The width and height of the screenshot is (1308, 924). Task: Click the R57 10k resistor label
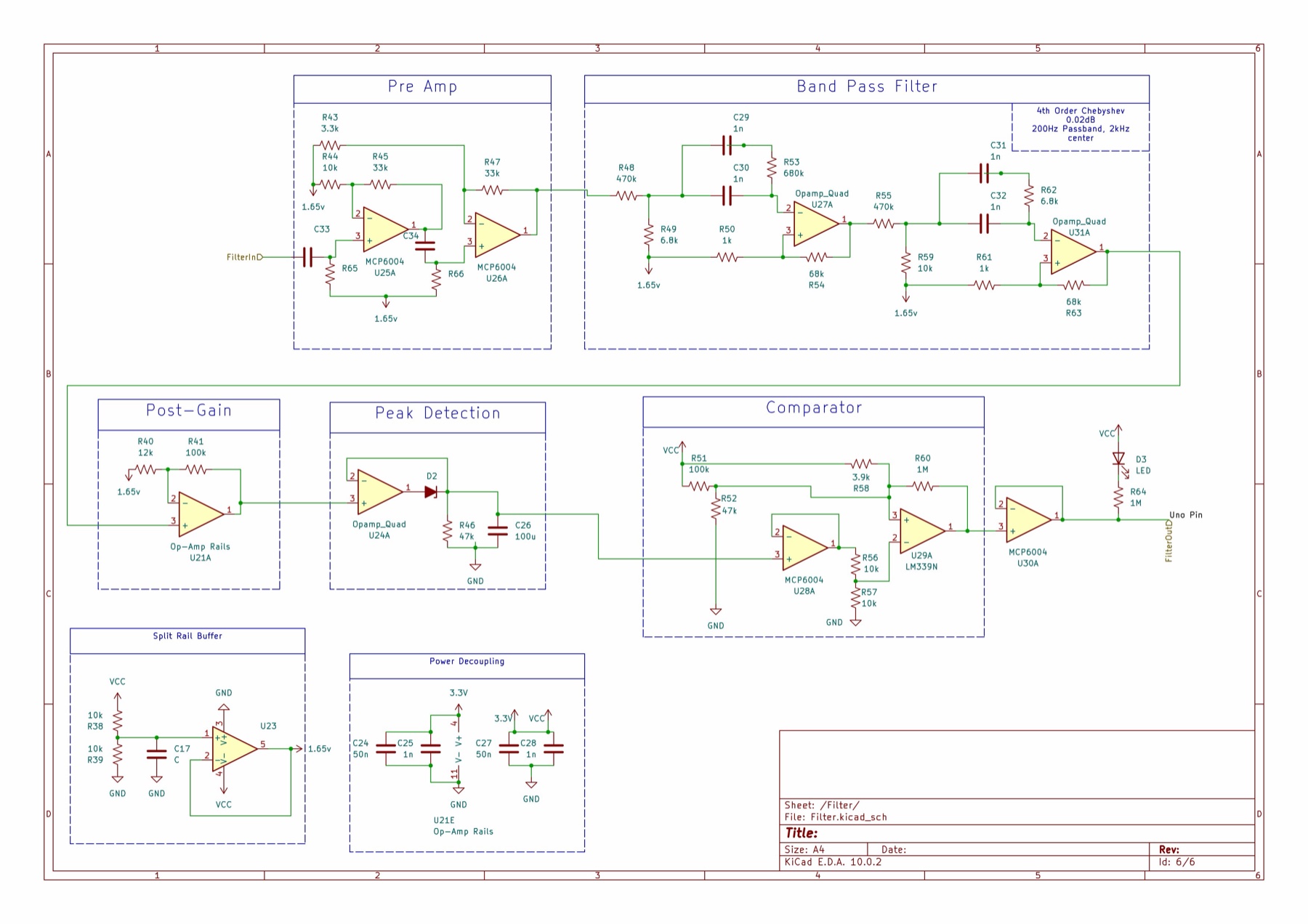(x=869, y=598)
